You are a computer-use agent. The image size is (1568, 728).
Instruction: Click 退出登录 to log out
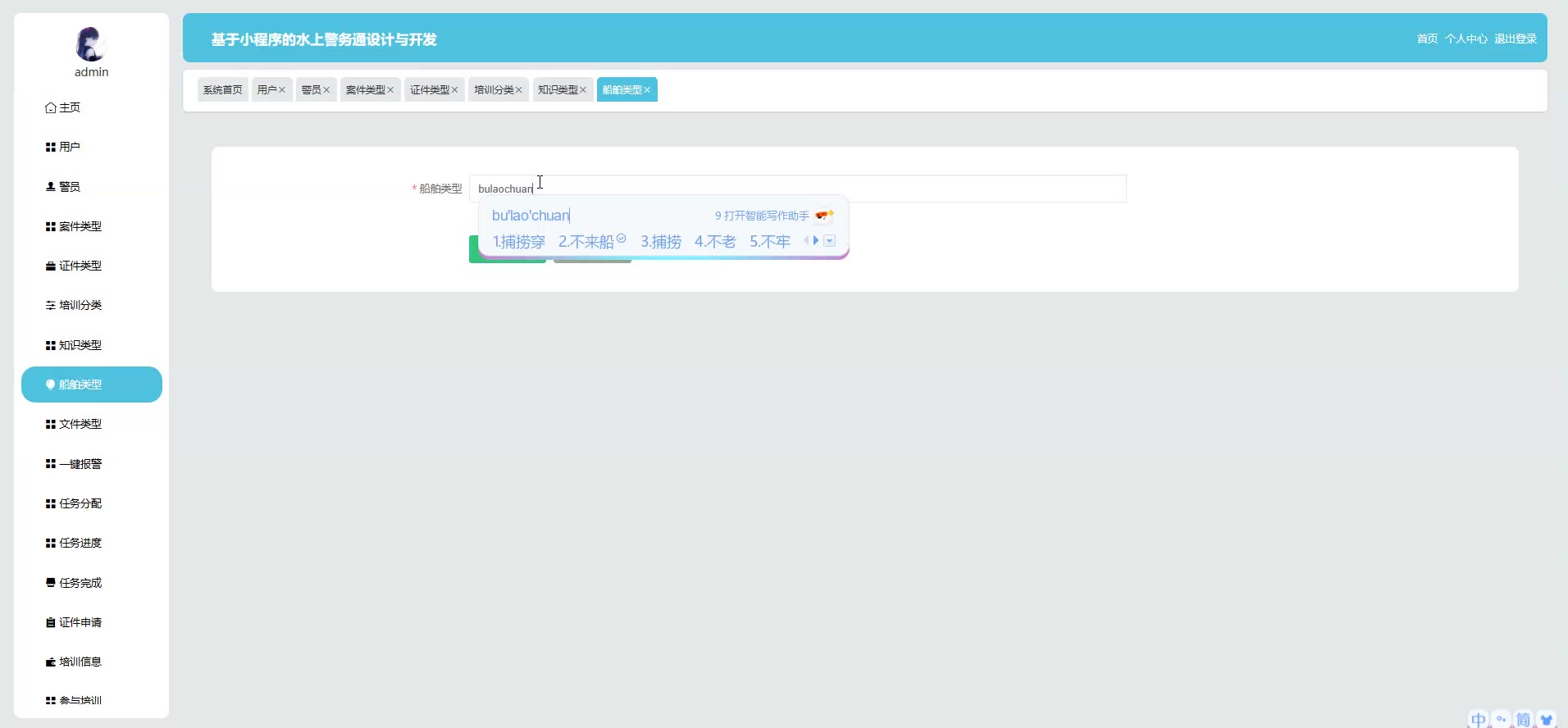[x=1516, y=39]
